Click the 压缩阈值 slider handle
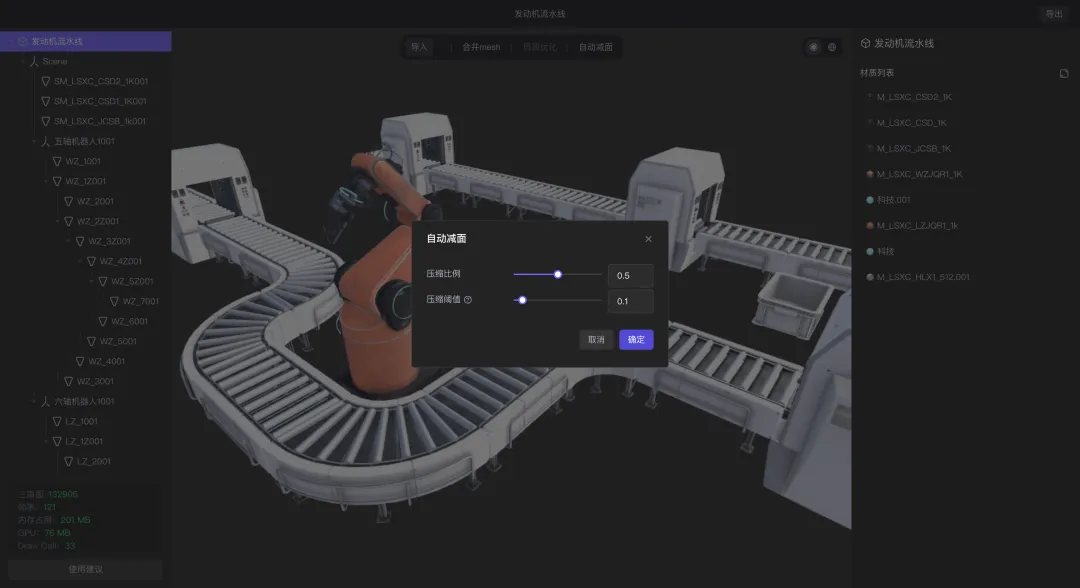 pos(522,300)
